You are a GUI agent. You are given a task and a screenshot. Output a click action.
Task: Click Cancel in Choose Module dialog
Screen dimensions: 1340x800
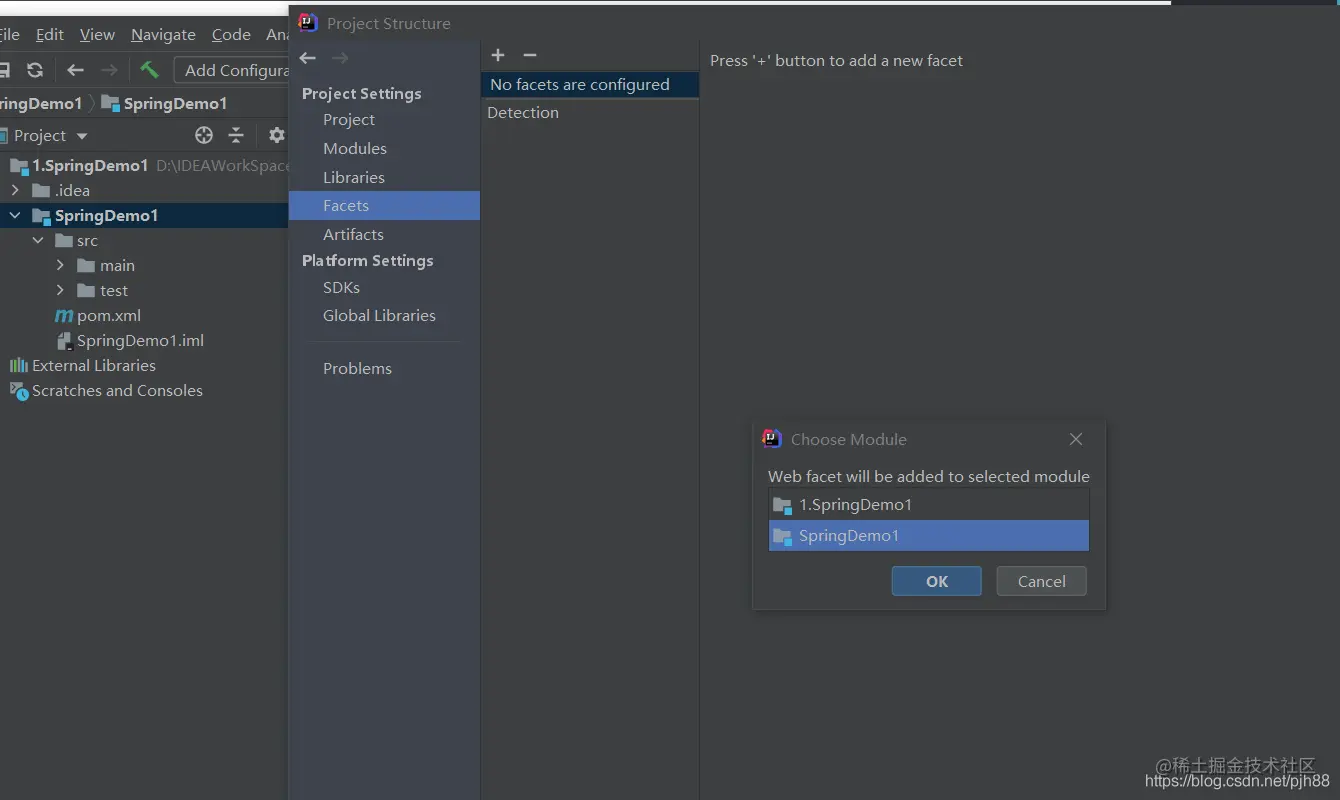(x=1042, y=581)
